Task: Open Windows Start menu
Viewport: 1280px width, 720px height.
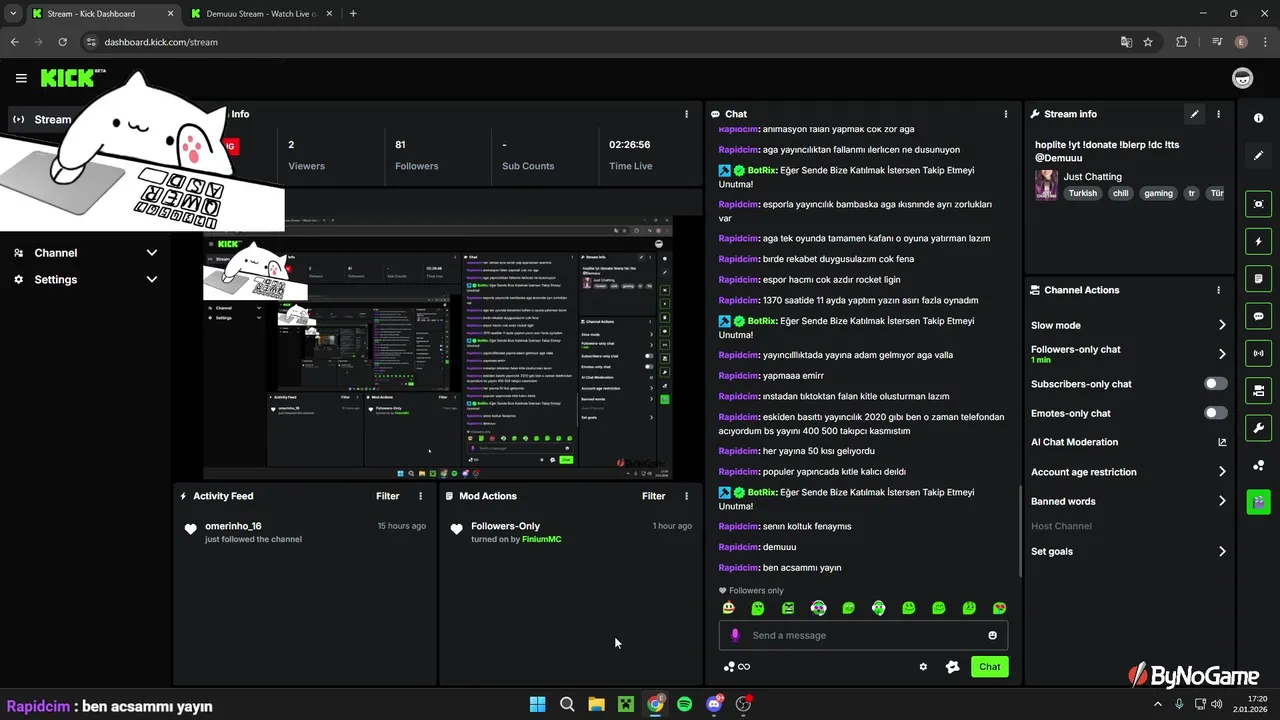Action: point(537,704)
